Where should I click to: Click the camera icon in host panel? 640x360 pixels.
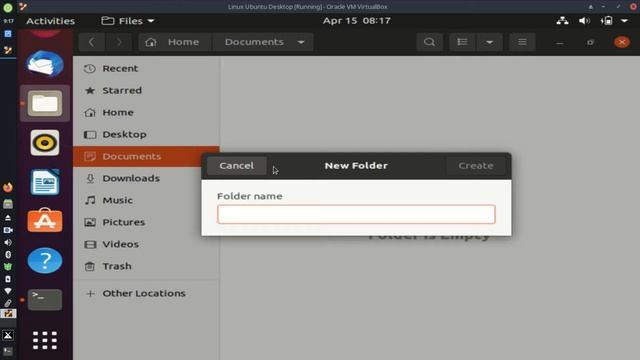click(8, 230)
